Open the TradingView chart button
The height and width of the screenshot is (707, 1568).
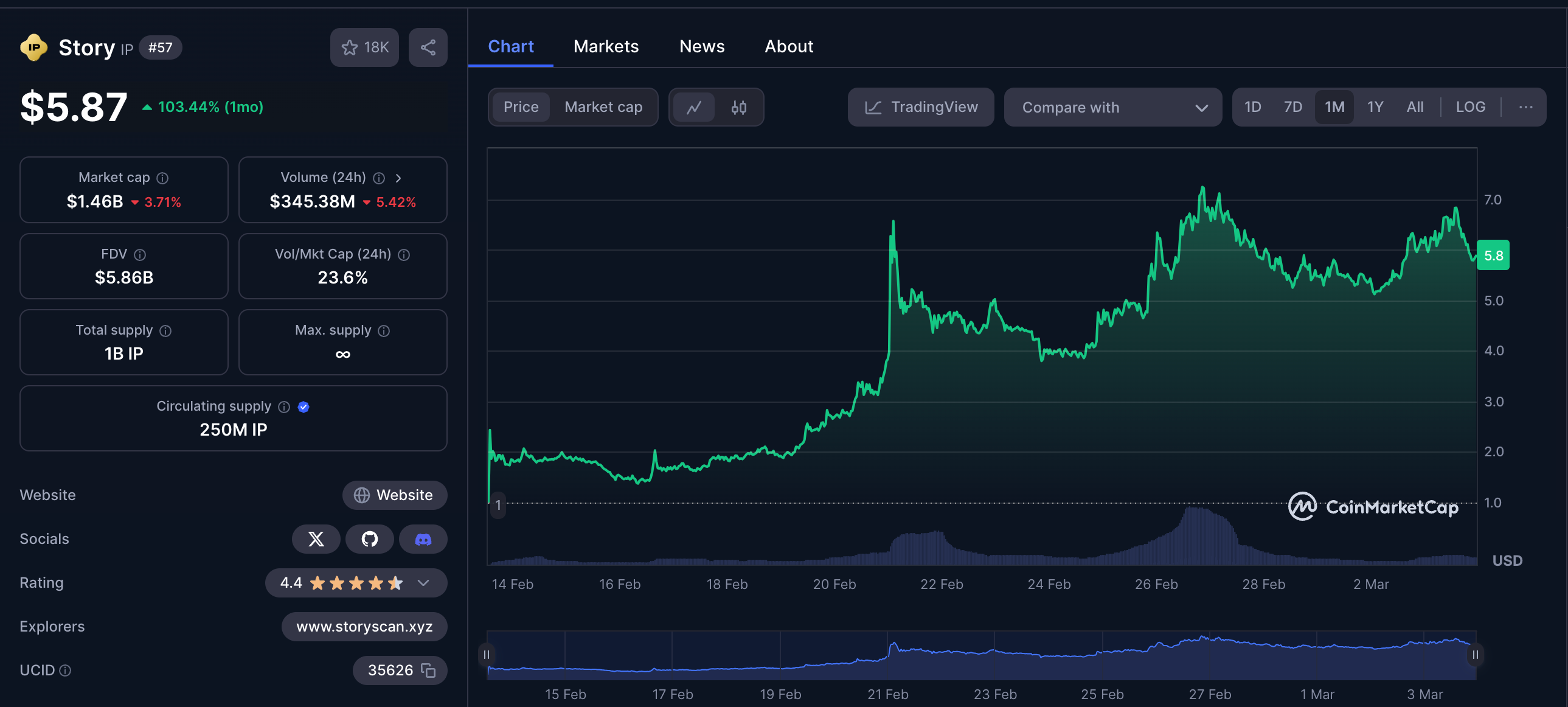[x=921, y=107]
